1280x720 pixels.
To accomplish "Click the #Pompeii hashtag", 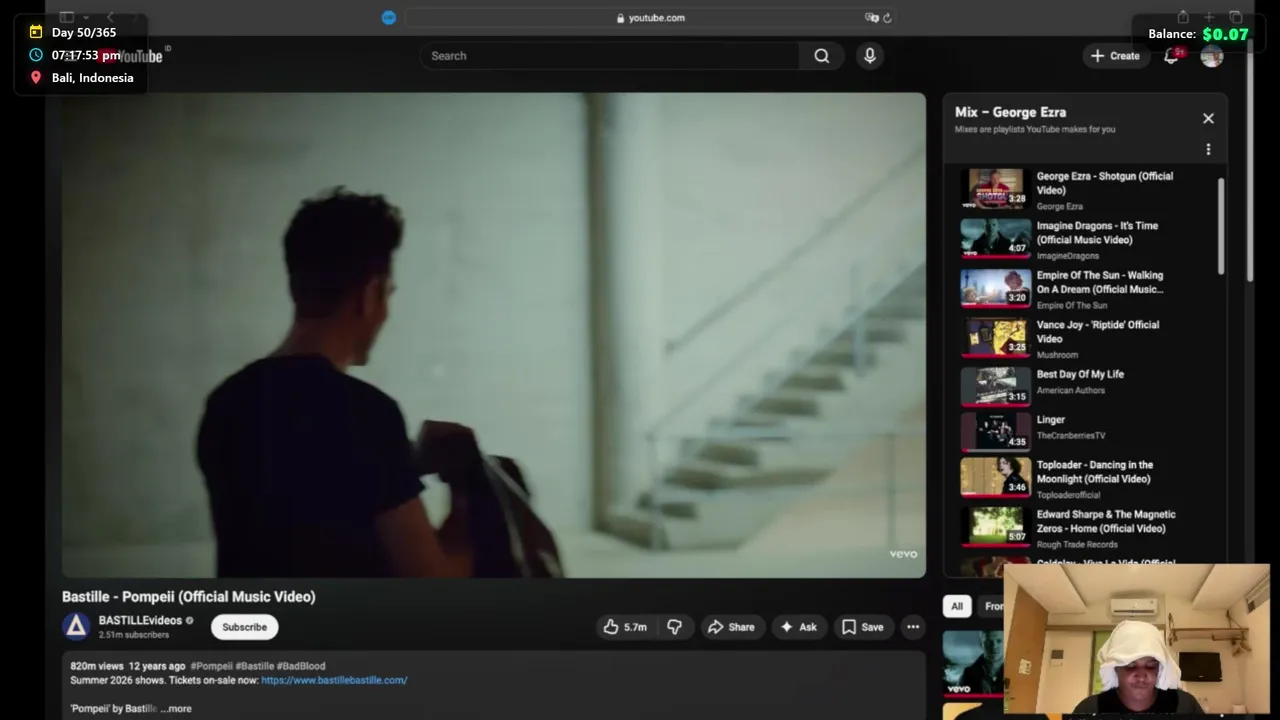I will (x=211, y=666).
